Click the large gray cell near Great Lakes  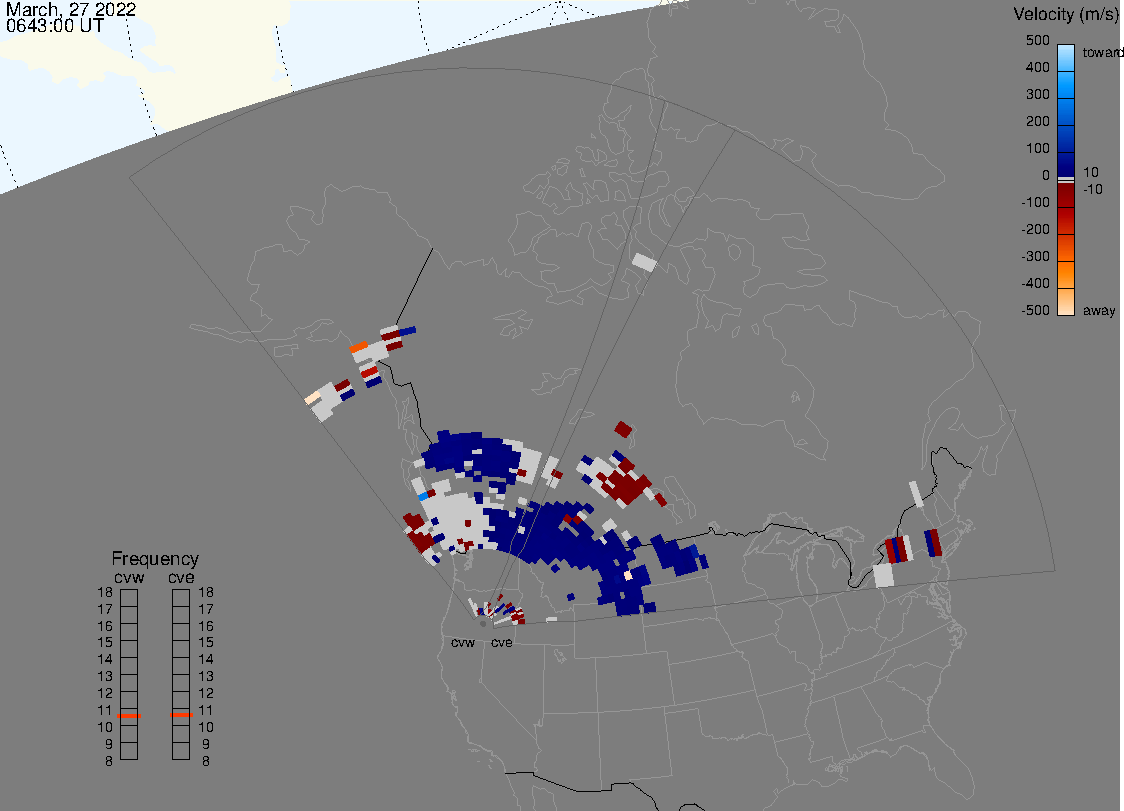click(883, 576)
